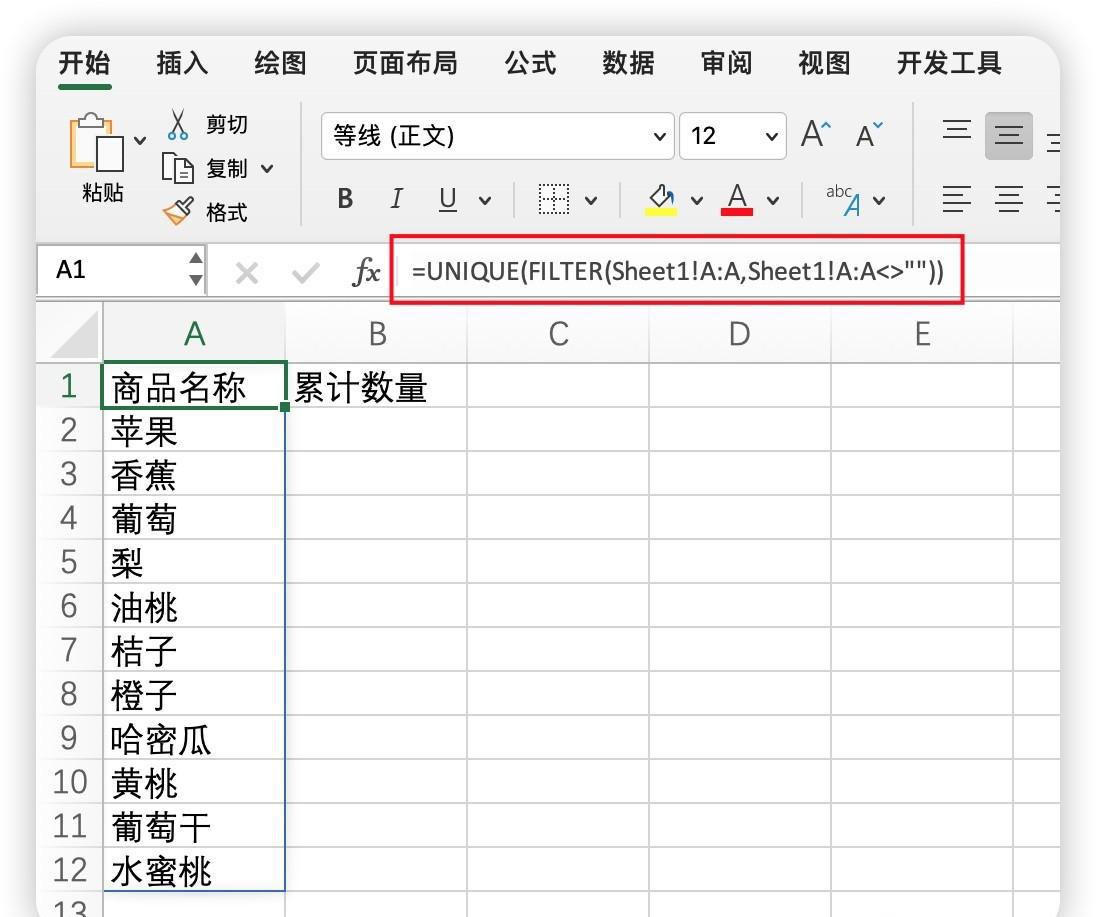1096x917 pixels.
Task: Click the Cut scissors icon
Action: [x=178, y=124]
